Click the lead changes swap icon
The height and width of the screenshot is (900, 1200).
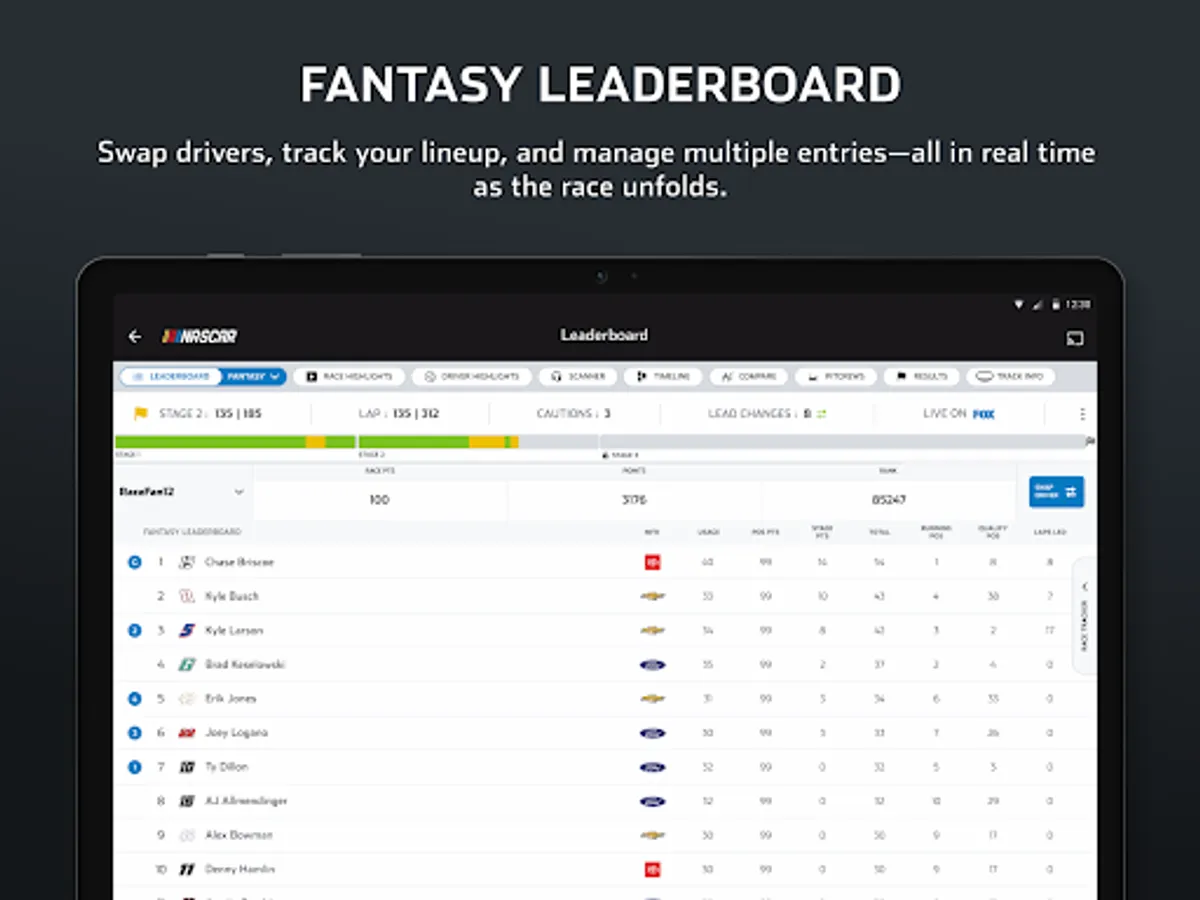(x=822, y=414)
